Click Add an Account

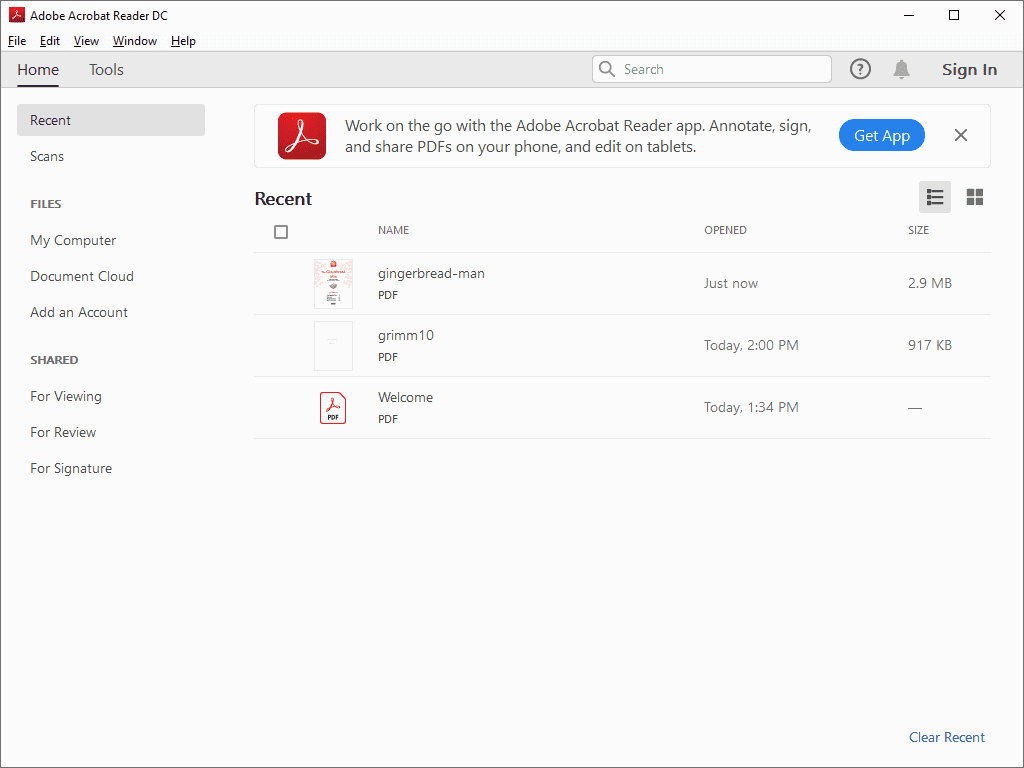(x=79, y=312)
